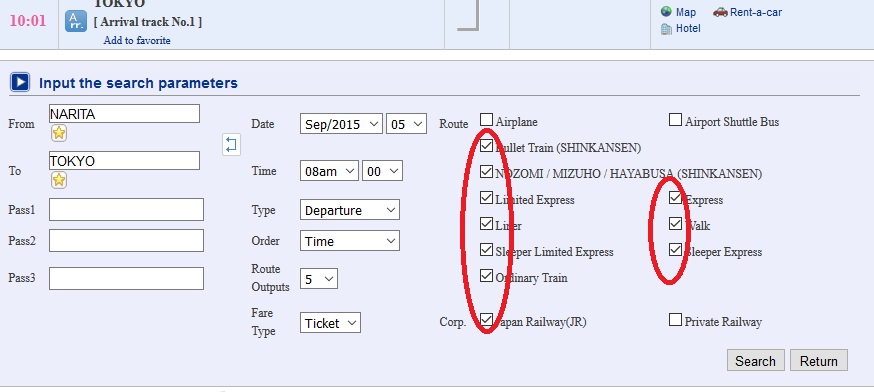Uncheck NOZOMI / MIZUHO / HAYABUSA checkbox
The width and height of the screenshot is (874, 392).
487,172
